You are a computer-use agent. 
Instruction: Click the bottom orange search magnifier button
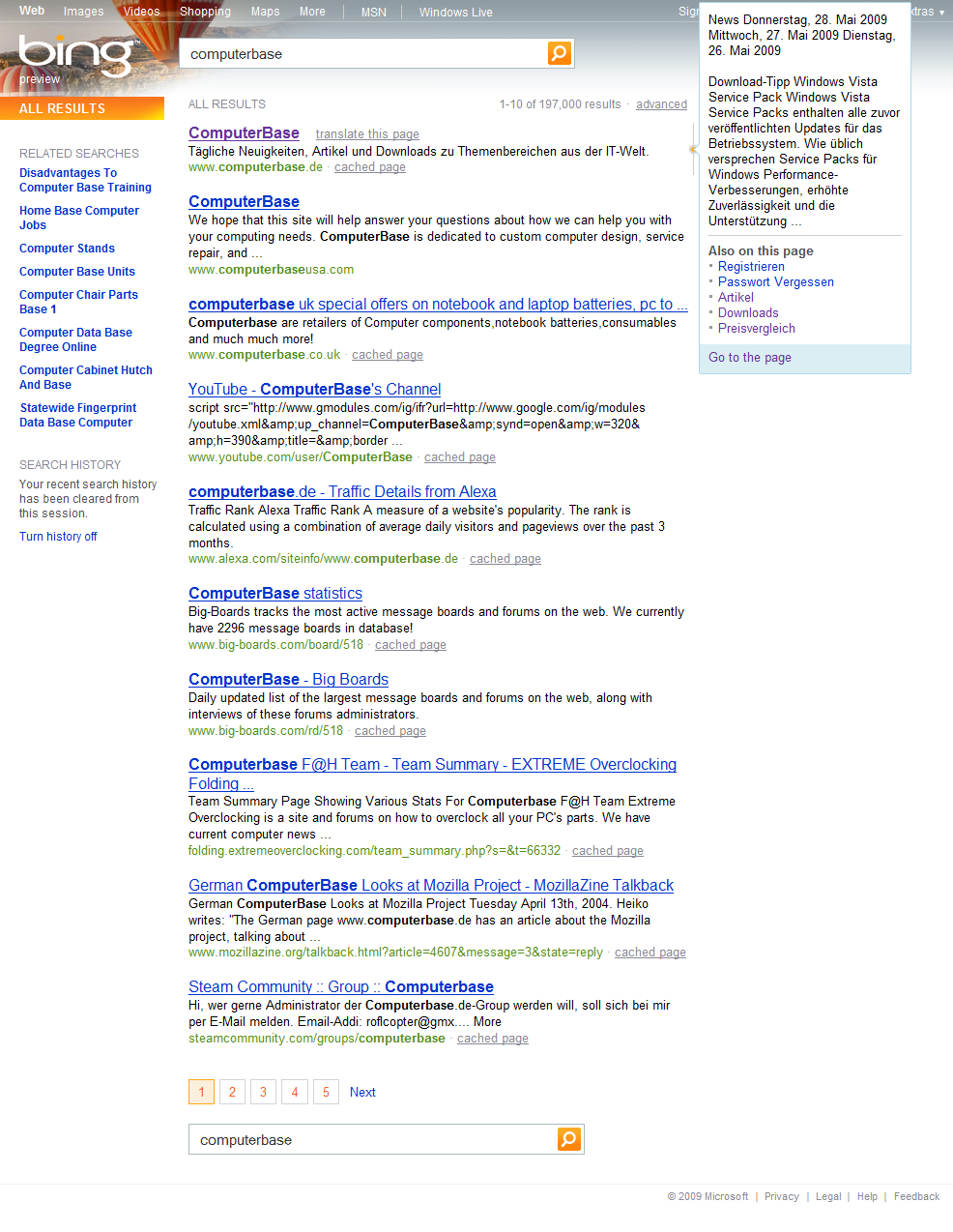569,1139
